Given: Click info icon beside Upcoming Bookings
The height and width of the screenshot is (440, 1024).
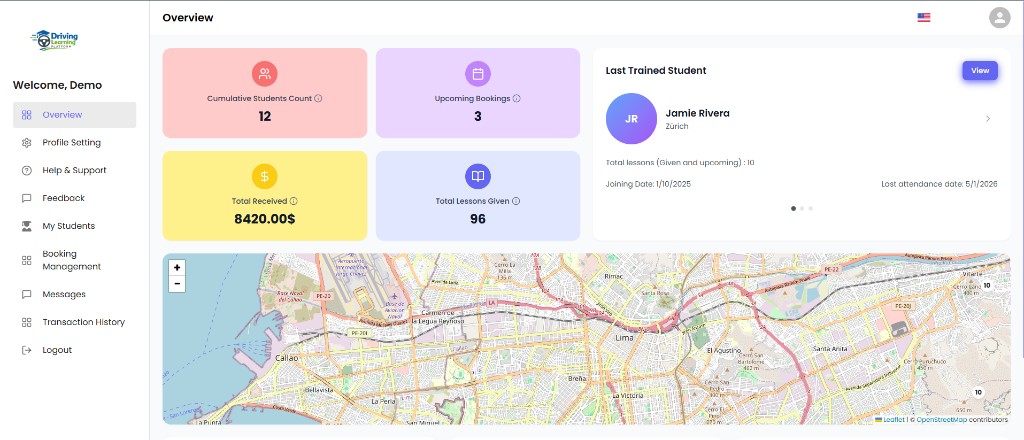Looking at the screenshot, I should click(x=517, y=99).
